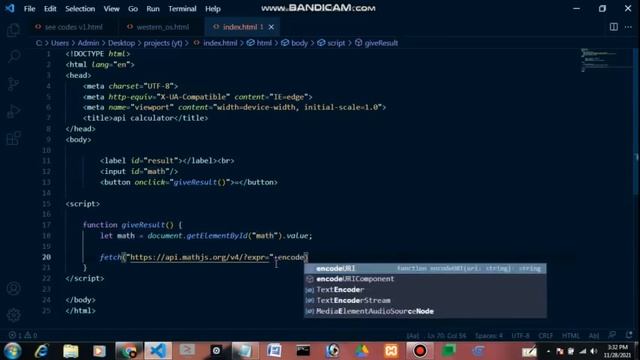Click the code minimap preview
Image resolution: width=640 pixels, height=360 pixels.
(607, 60)
